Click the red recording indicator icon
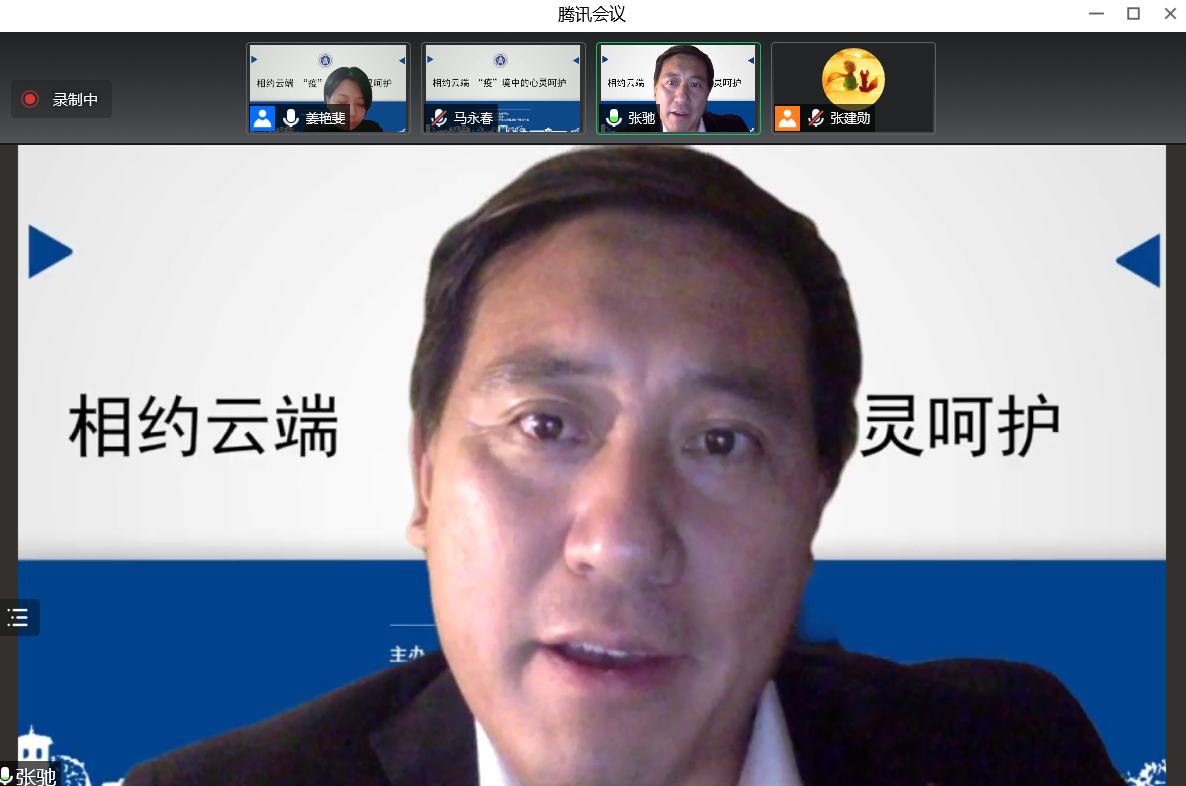 click(x=30, y=99)
